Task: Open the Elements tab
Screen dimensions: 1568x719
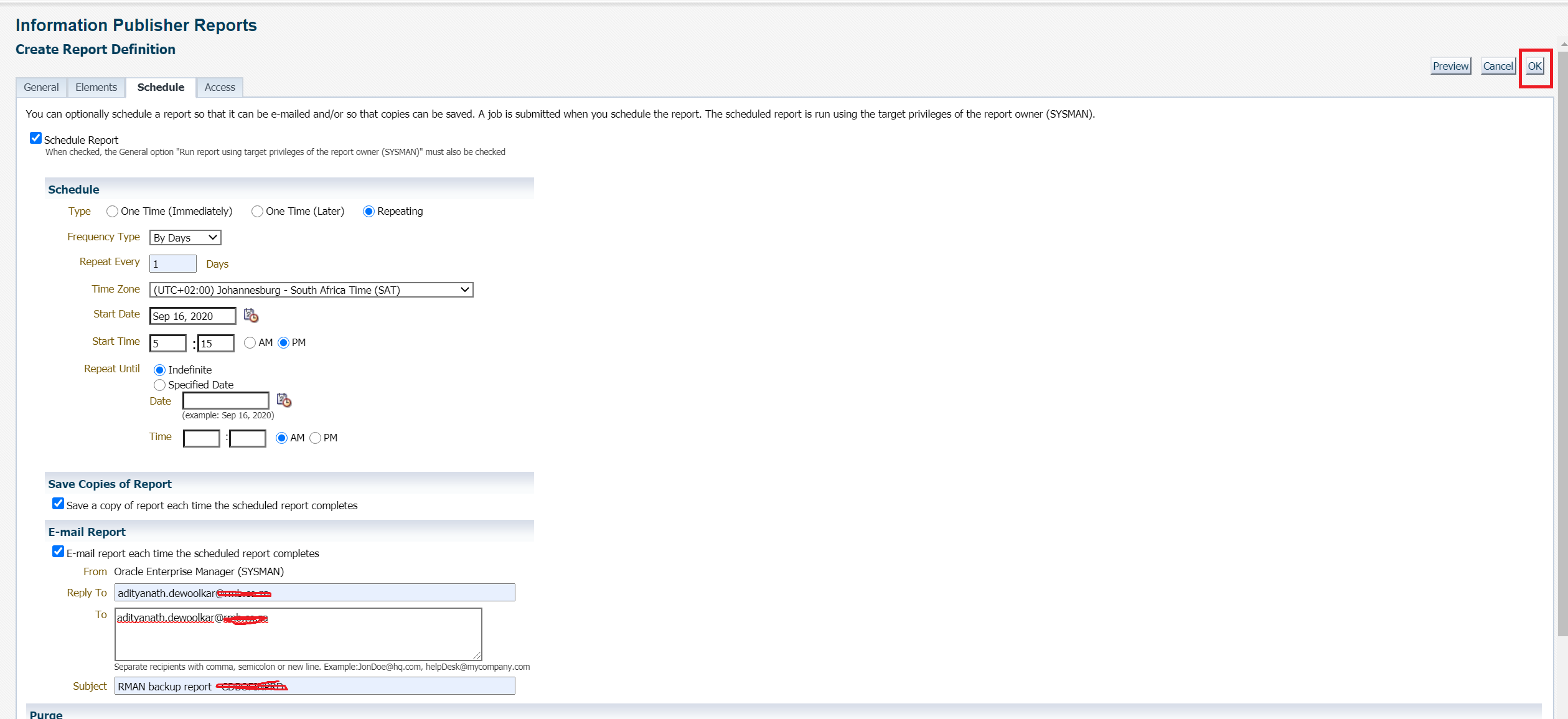Action: (x=96, y=88)
